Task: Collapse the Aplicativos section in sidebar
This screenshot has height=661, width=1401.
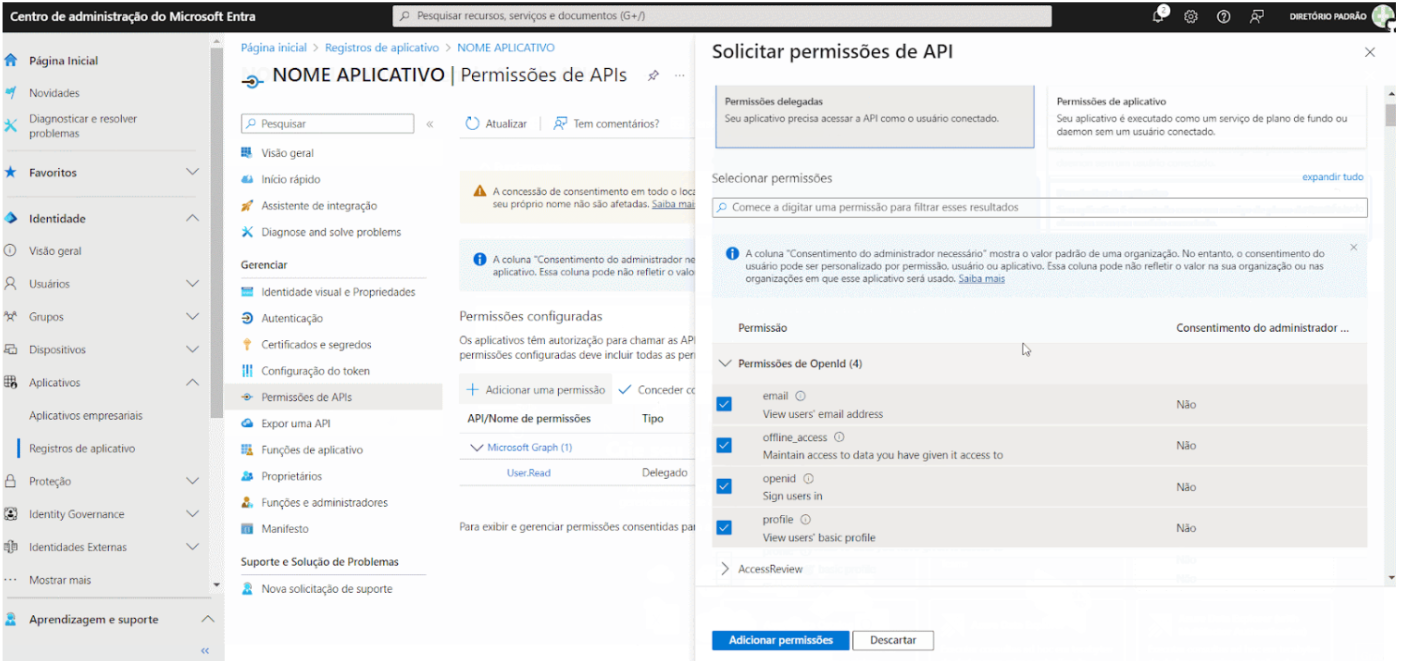Action: (x=193, y=383)
